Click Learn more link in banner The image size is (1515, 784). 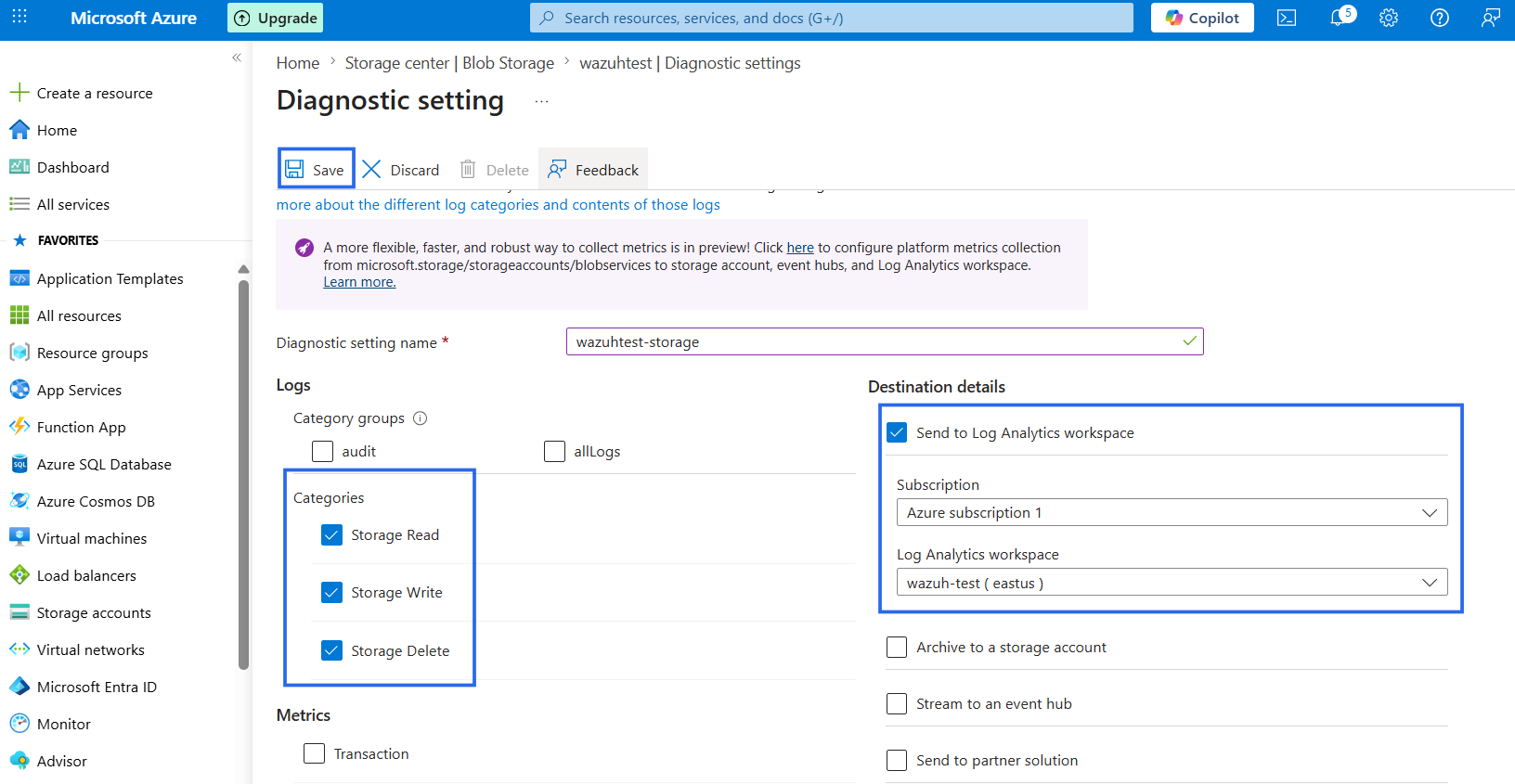point(359,282)
